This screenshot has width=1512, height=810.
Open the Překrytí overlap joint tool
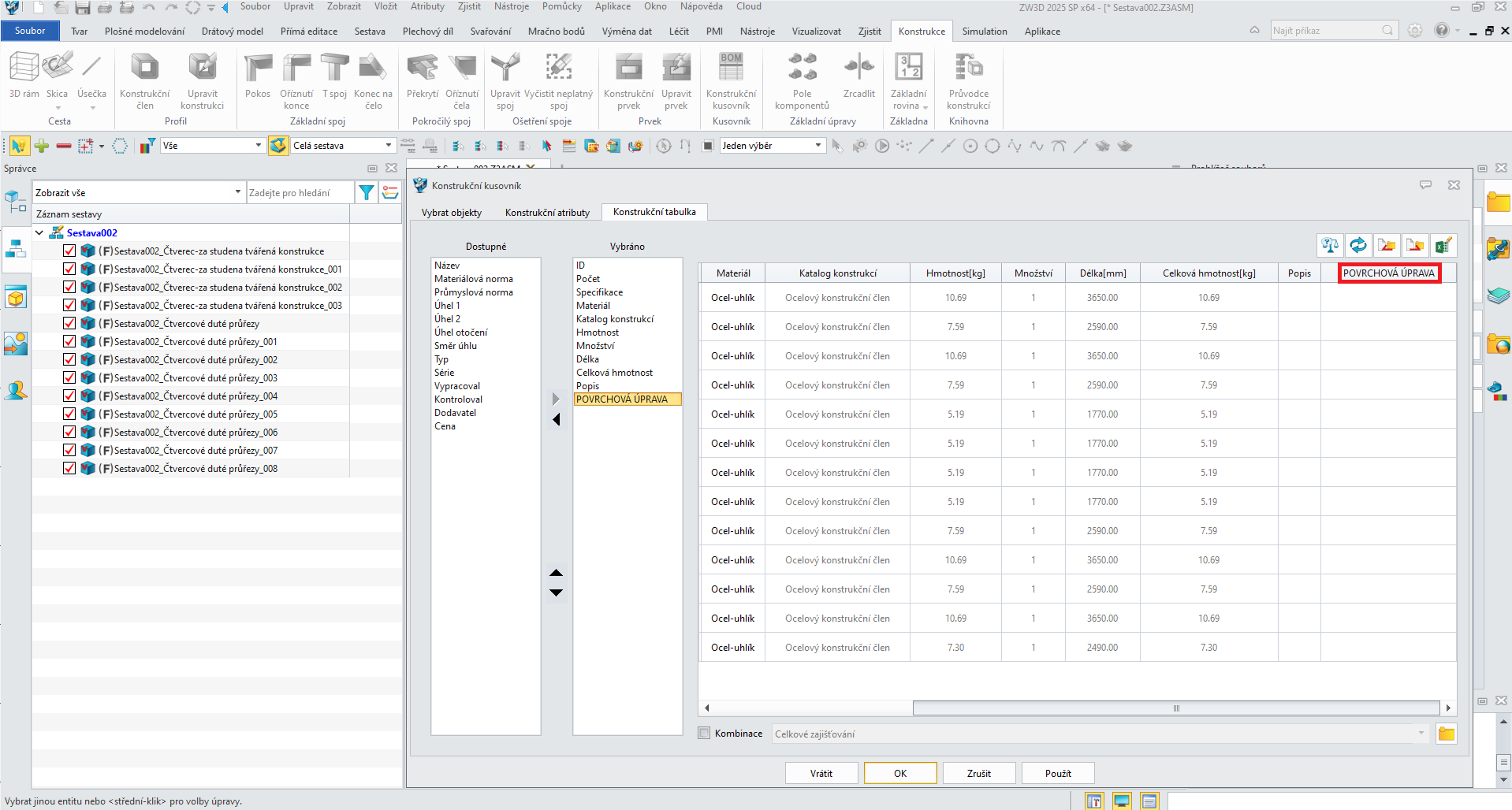pyautogui.click(x=423, y=76)
